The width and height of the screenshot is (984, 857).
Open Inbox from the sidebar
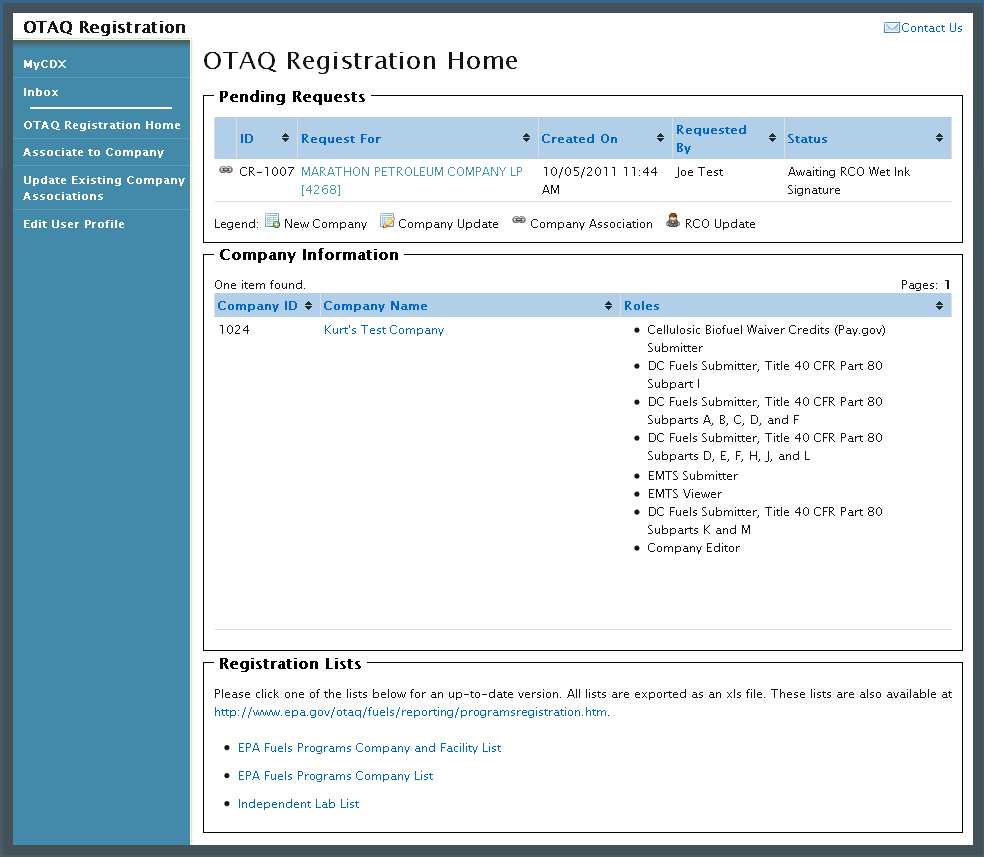(x=41, y=92)
